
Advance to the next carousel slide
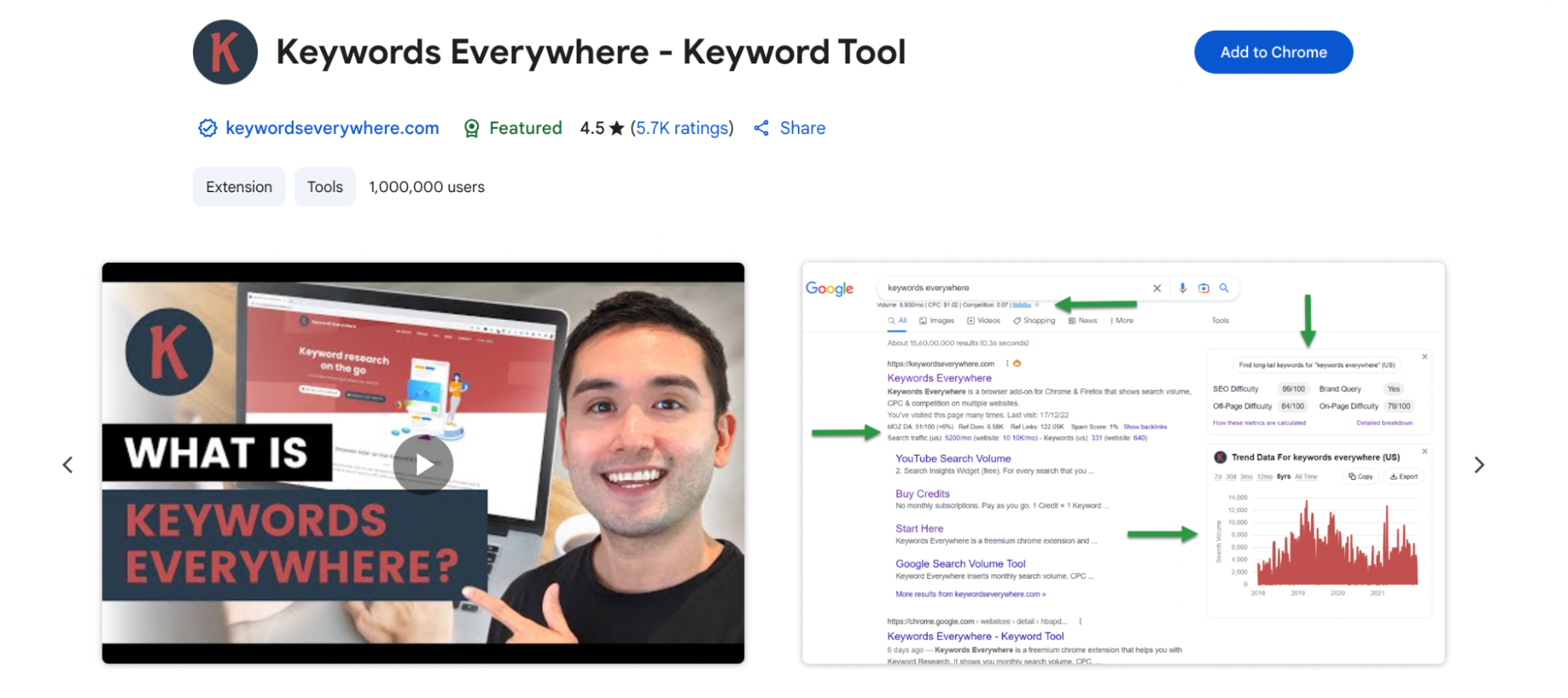point(1479,465)
